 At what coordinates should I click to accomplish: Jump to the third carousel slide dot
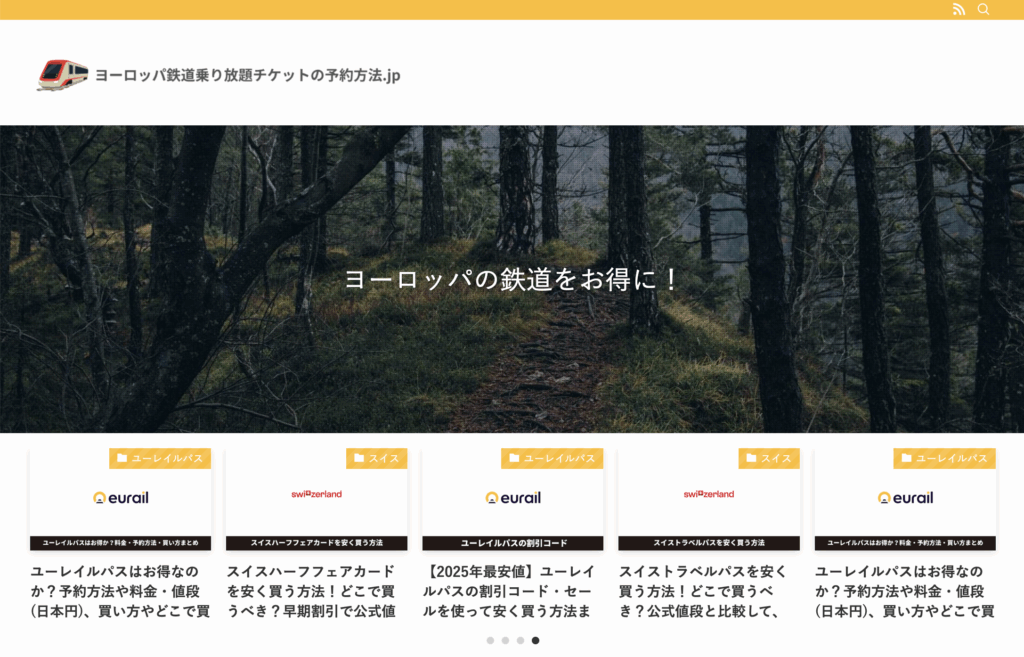[520, 641]
